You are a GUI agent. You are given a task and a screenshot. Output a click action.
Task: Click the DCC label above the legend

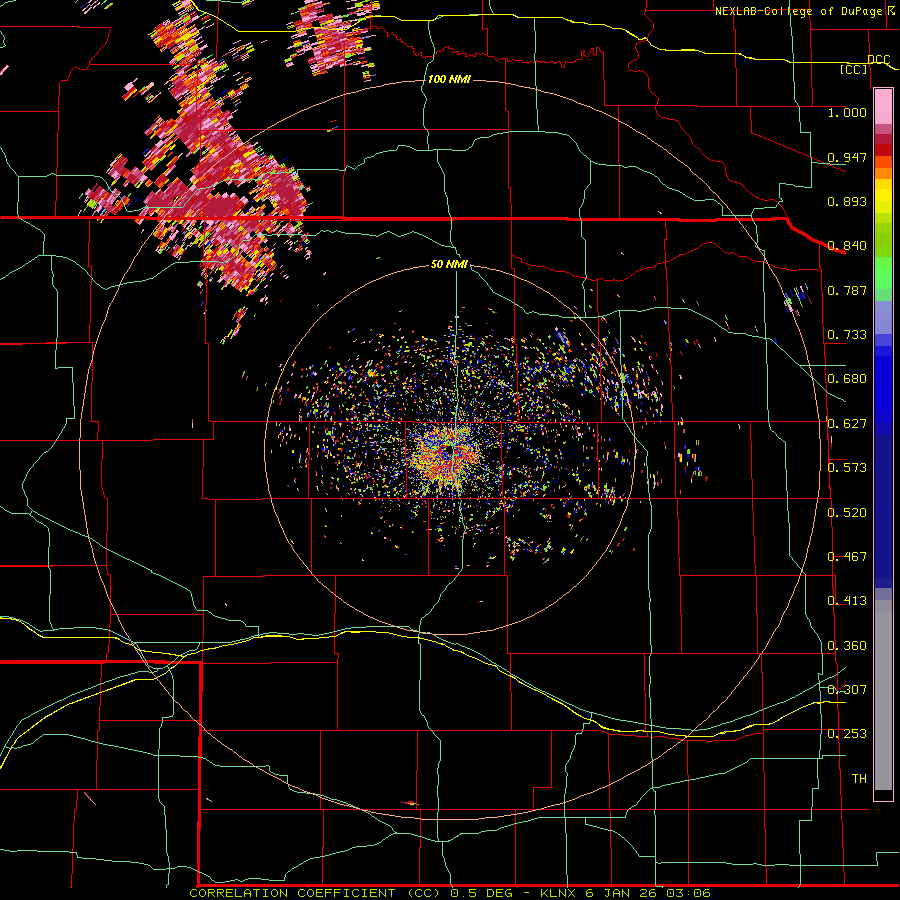tap(878, 59)
